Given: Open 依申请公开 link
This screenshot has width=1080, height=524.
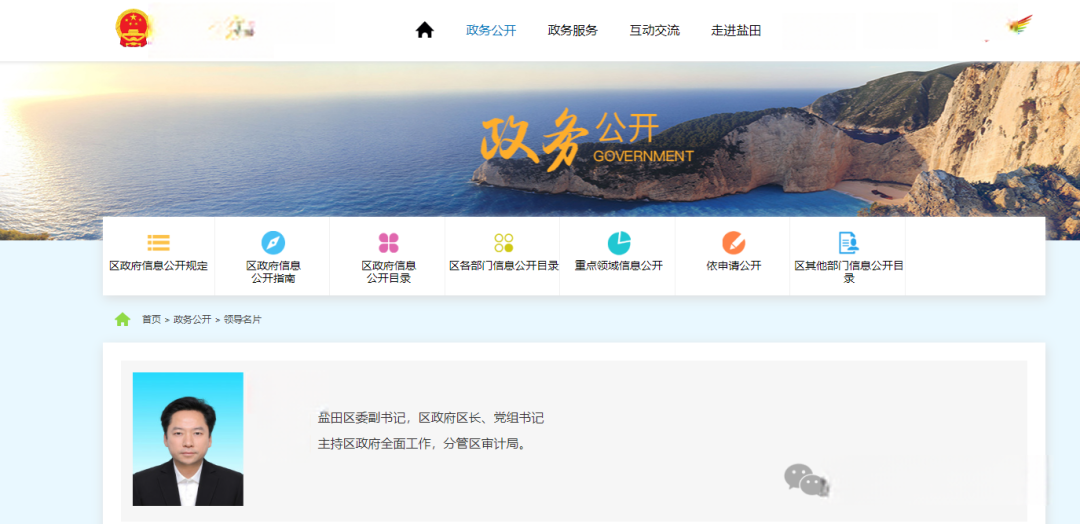Looking at the screenshot, I should pyautogui.click(x=734, y=266).
